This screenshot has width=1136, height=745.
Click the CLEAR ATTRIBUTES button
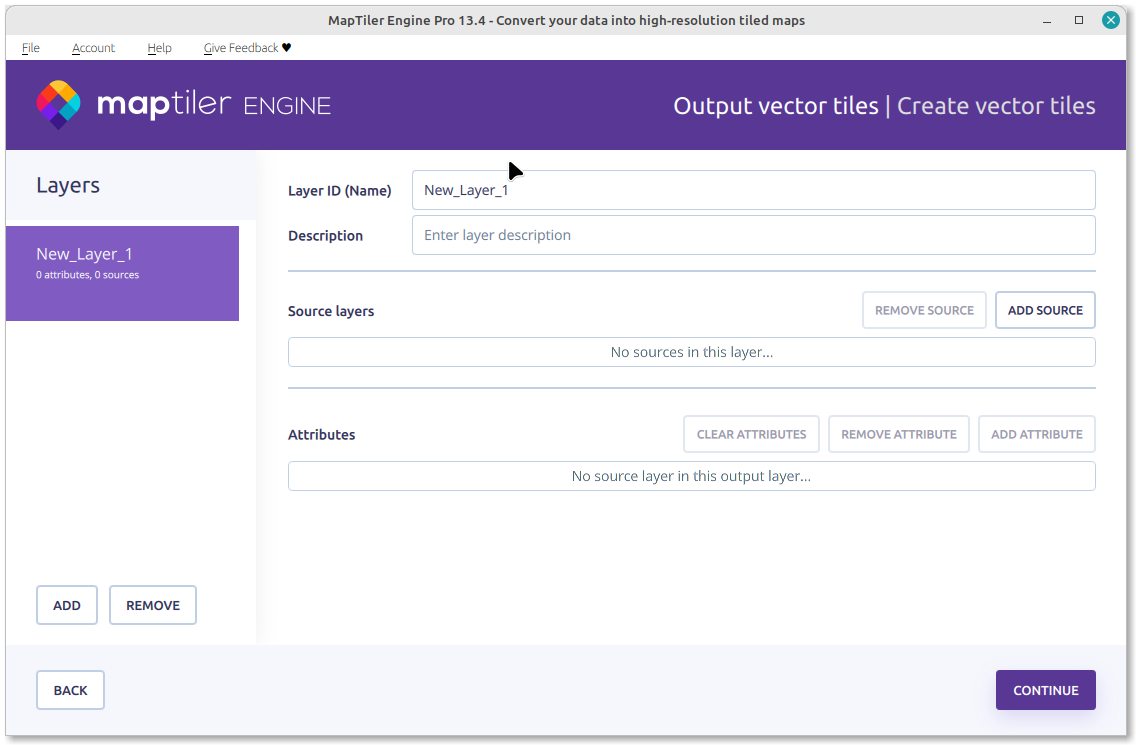(751, 434)
